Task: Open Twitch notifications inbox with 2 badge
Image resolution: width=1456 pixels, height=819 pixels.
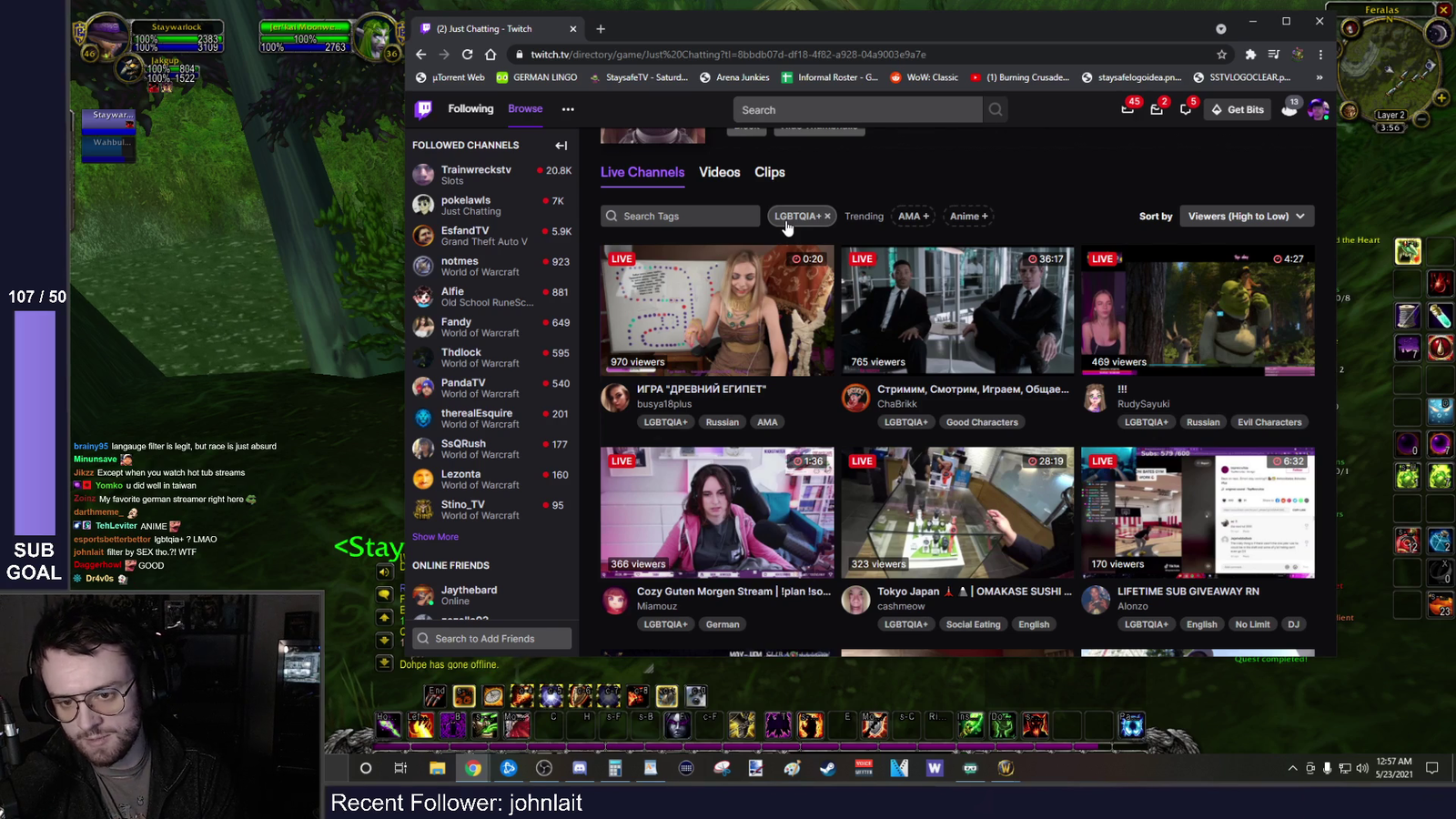Action: (x=1157, y=109)
